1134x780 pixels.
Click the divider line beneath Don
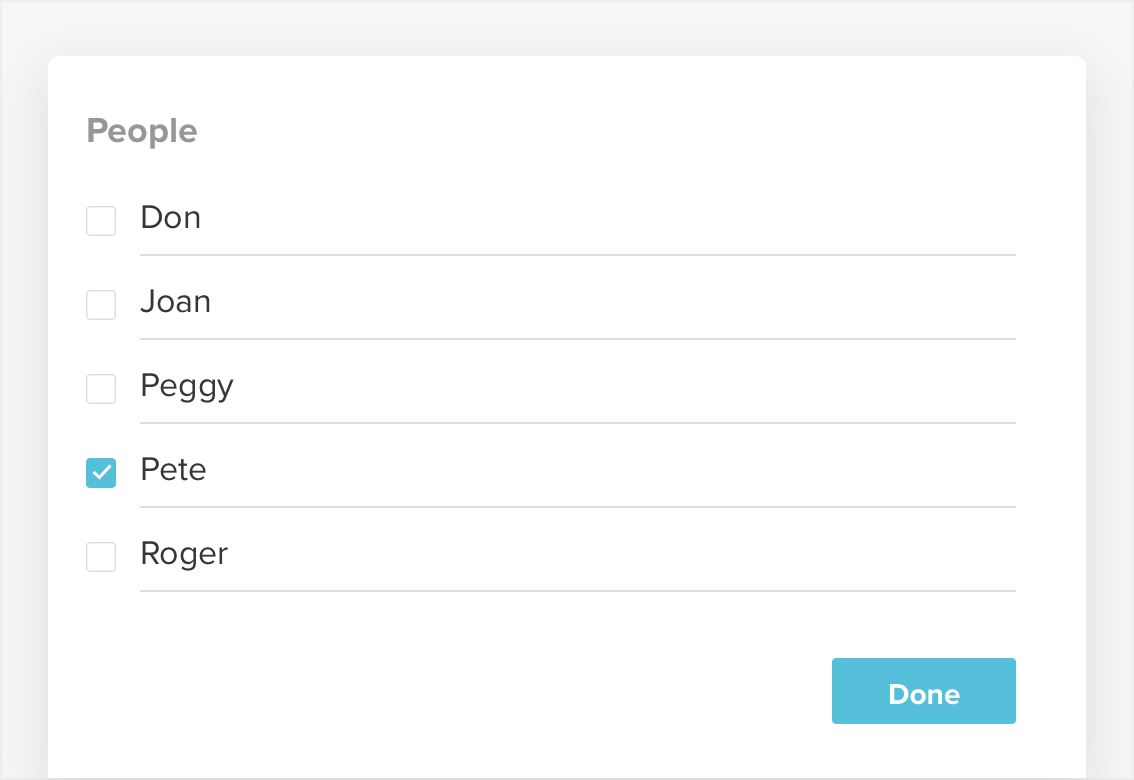tap(577, 255)
